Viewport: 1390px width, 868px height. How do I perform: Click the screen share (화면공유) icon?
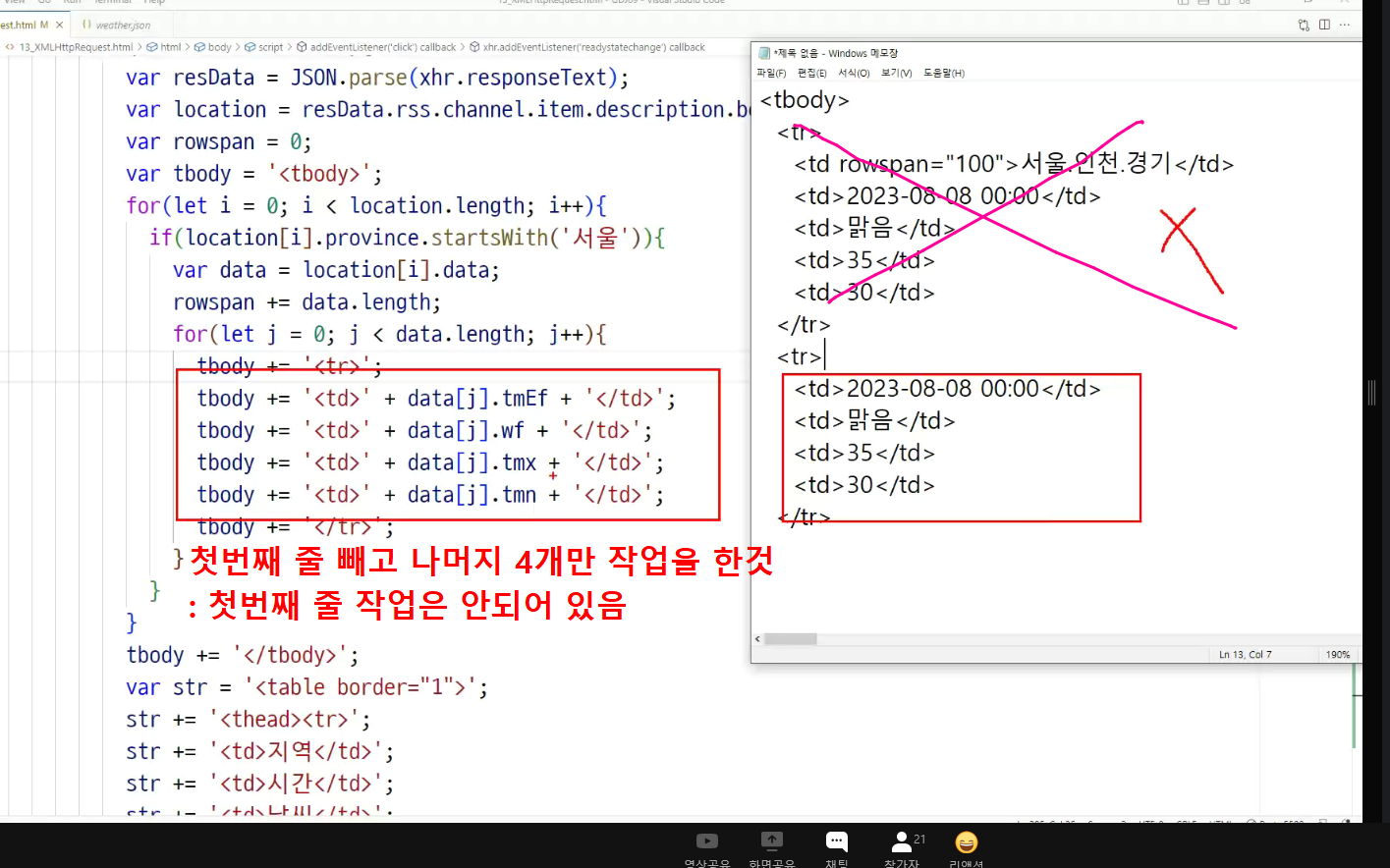[x=772, y=841]
